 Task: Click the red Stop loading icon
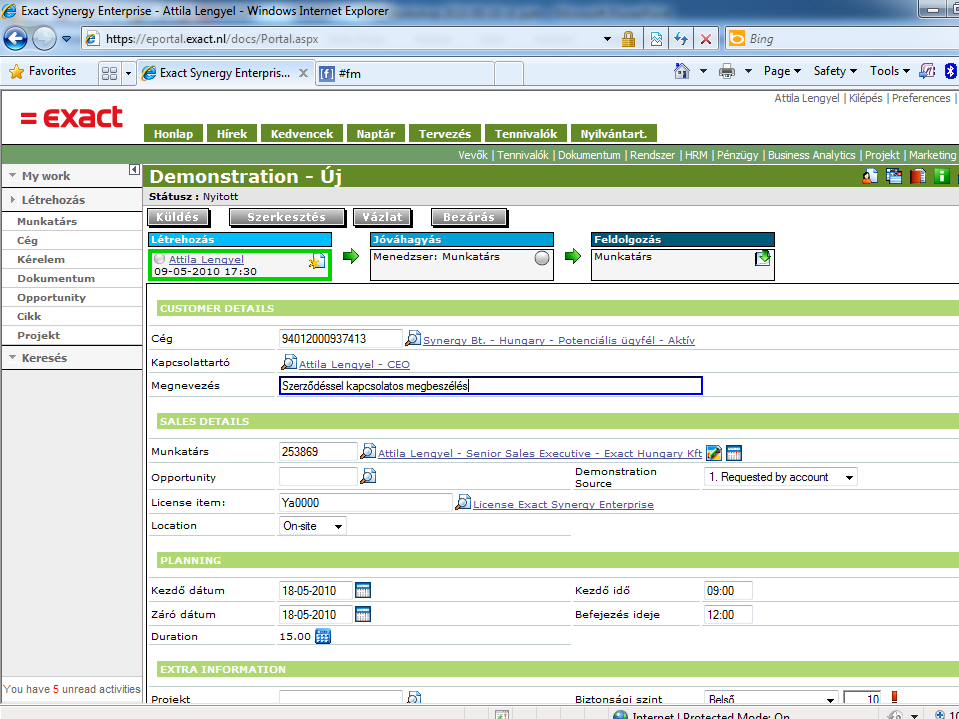pyautogui.click(x=706, y=39)
